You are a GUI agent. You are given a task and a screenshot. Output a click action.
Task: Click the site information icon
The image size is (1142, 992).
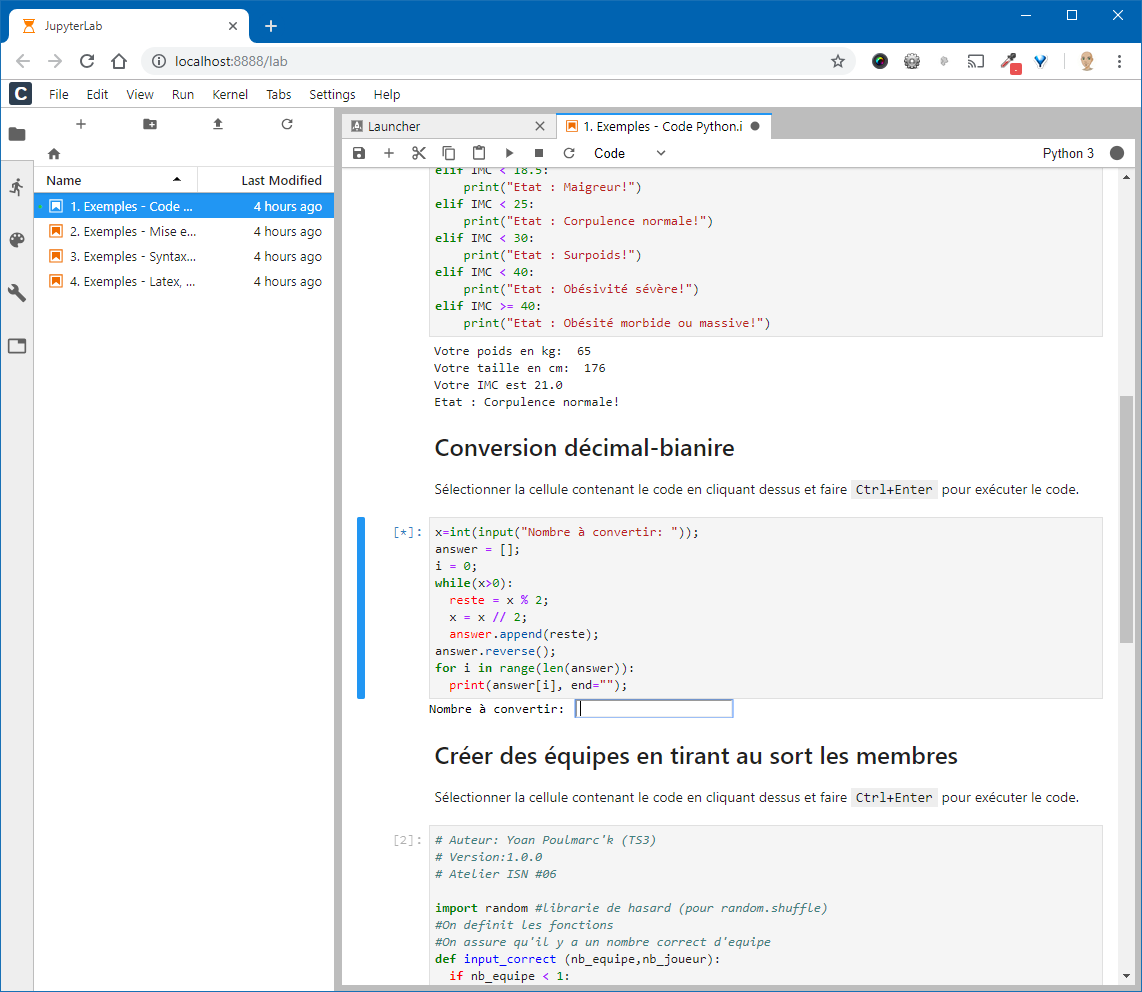[x=158, y=61]
